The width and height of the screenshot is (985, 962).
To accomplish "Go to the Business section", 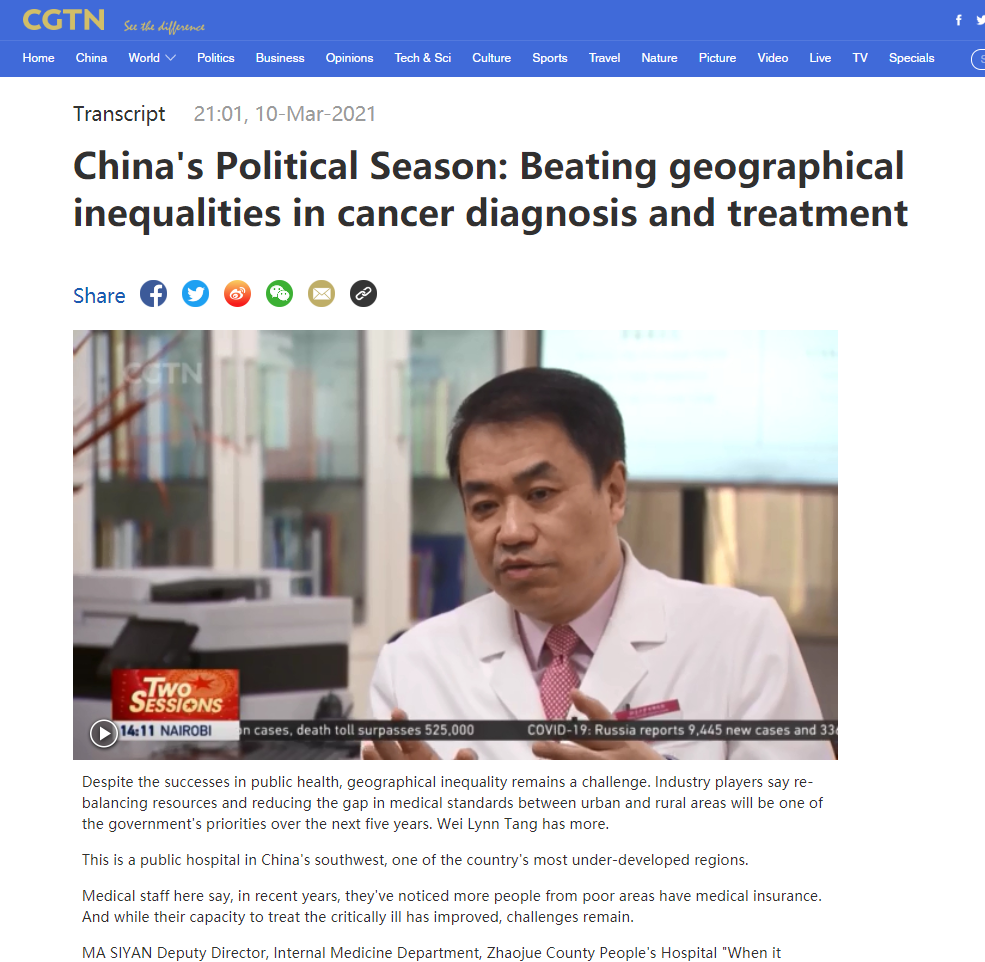I will [280, 58].
